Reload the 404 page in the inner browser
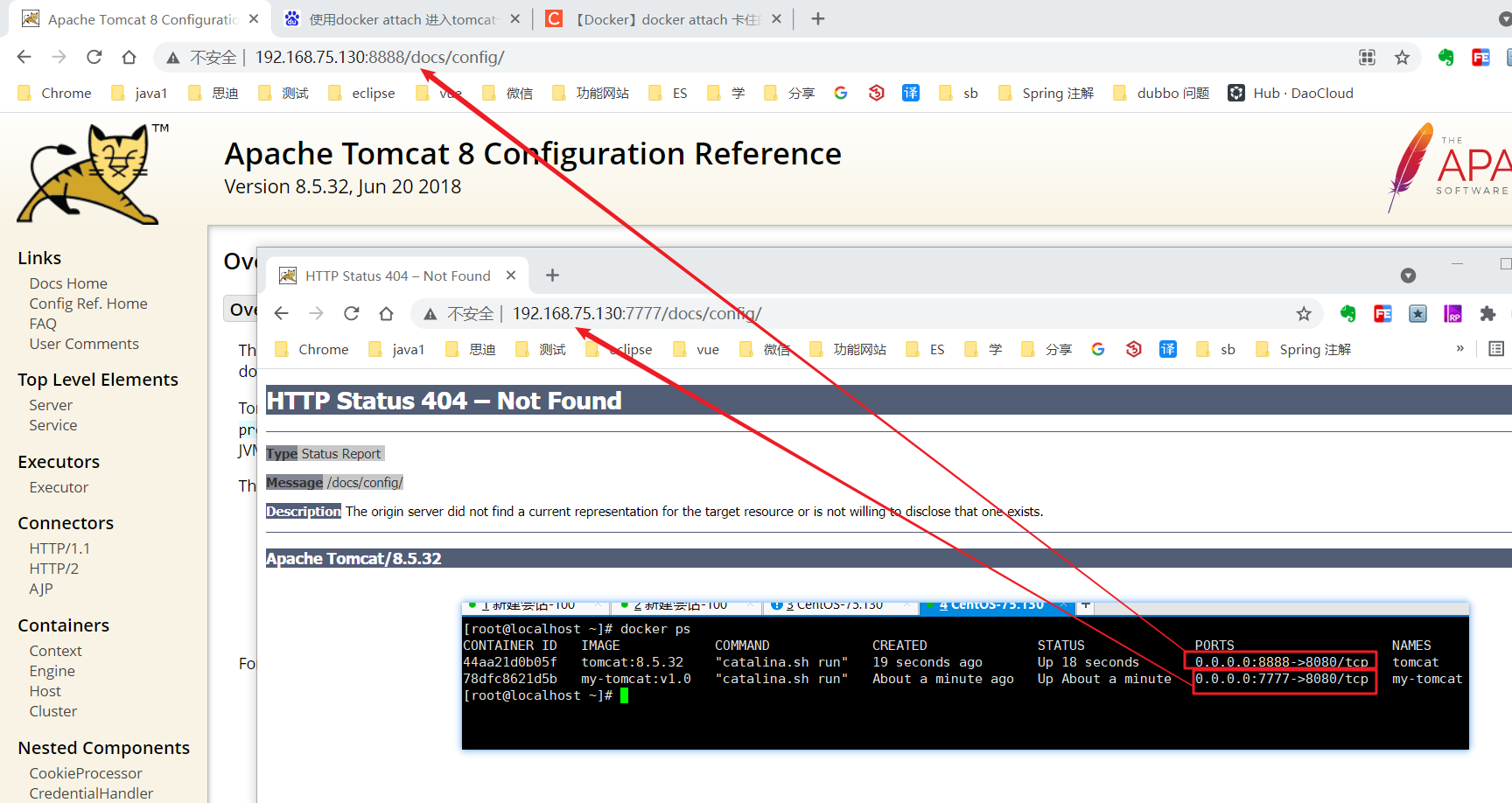 352,313
